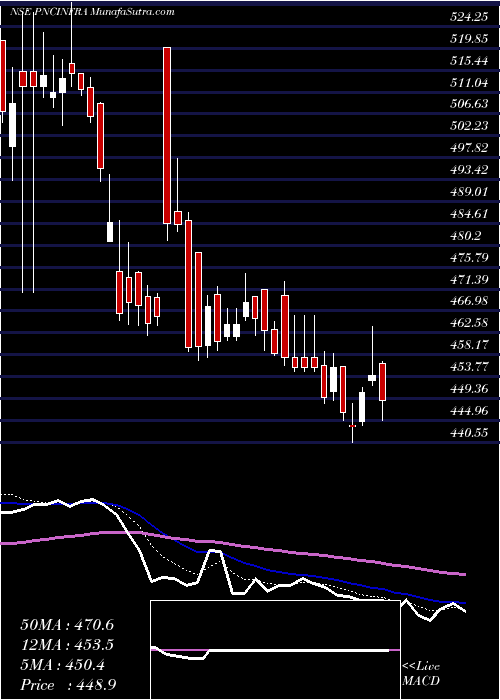Click the 519.85 price axis label
This screenshot has height=700, width=500.
coord(468,39)
